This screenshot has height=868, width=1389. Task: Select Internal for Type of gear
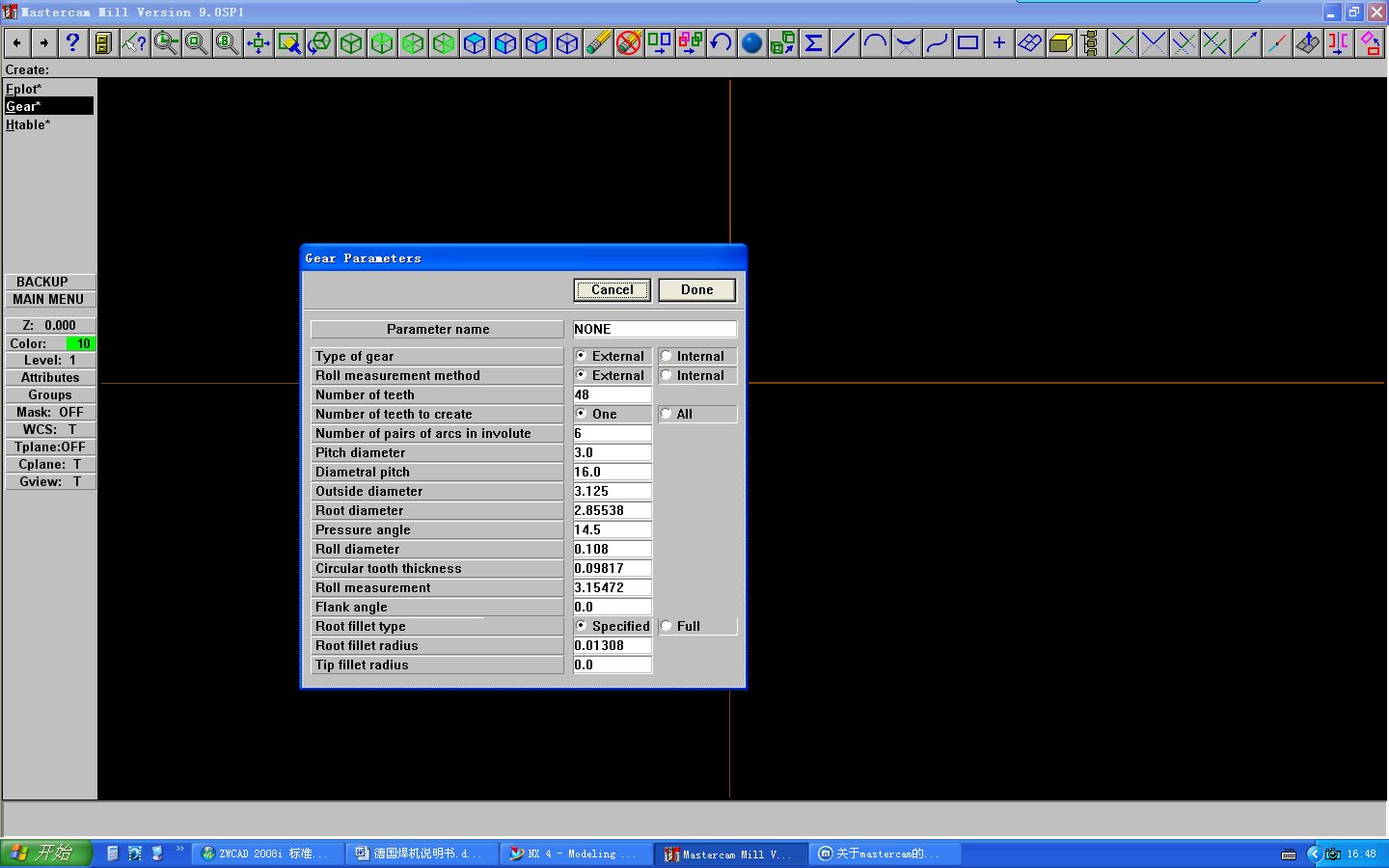pos(666,356)
